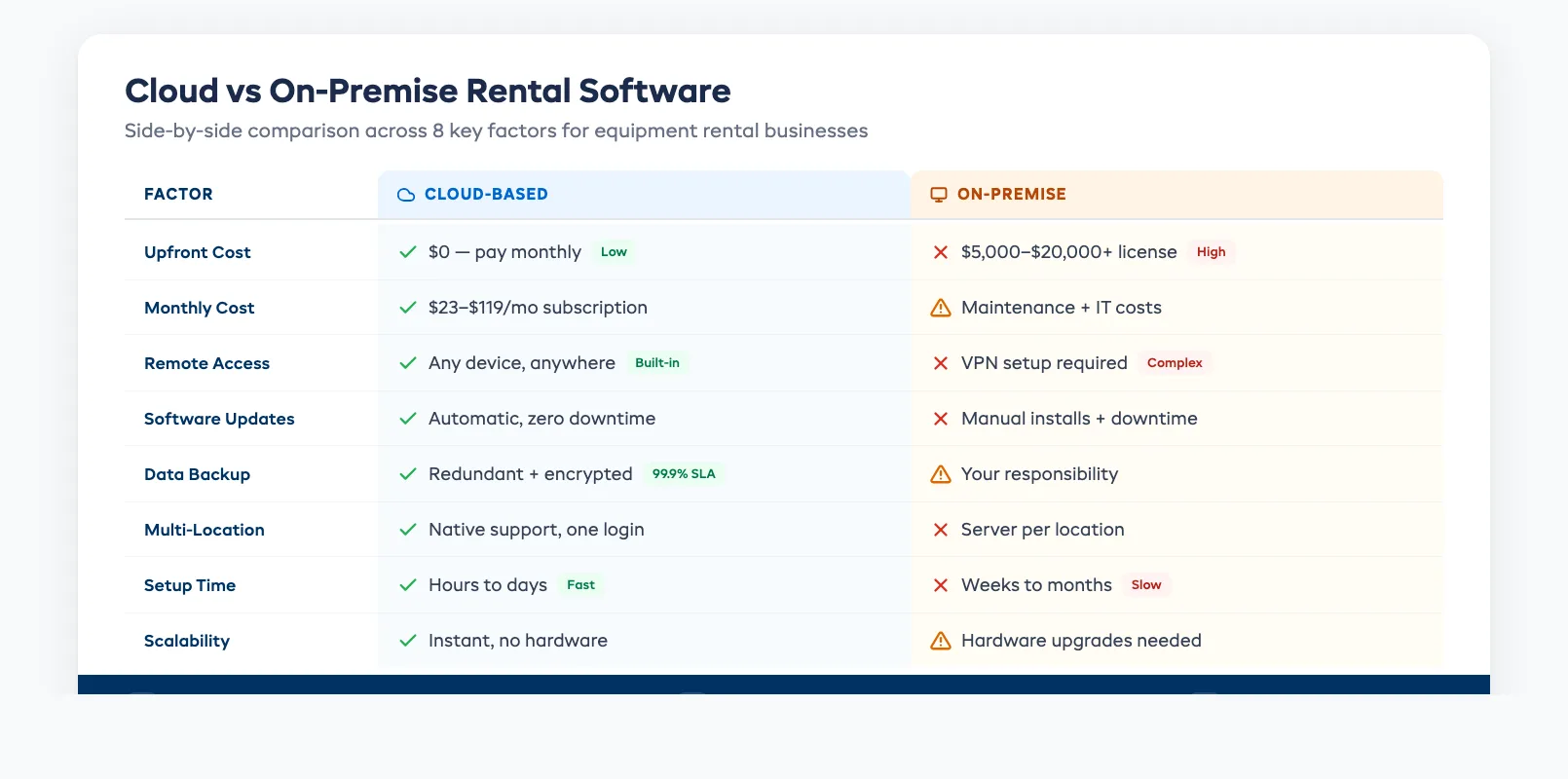Click the High badge
This screenshot has width=1568, height=779.
point(1211,252)
